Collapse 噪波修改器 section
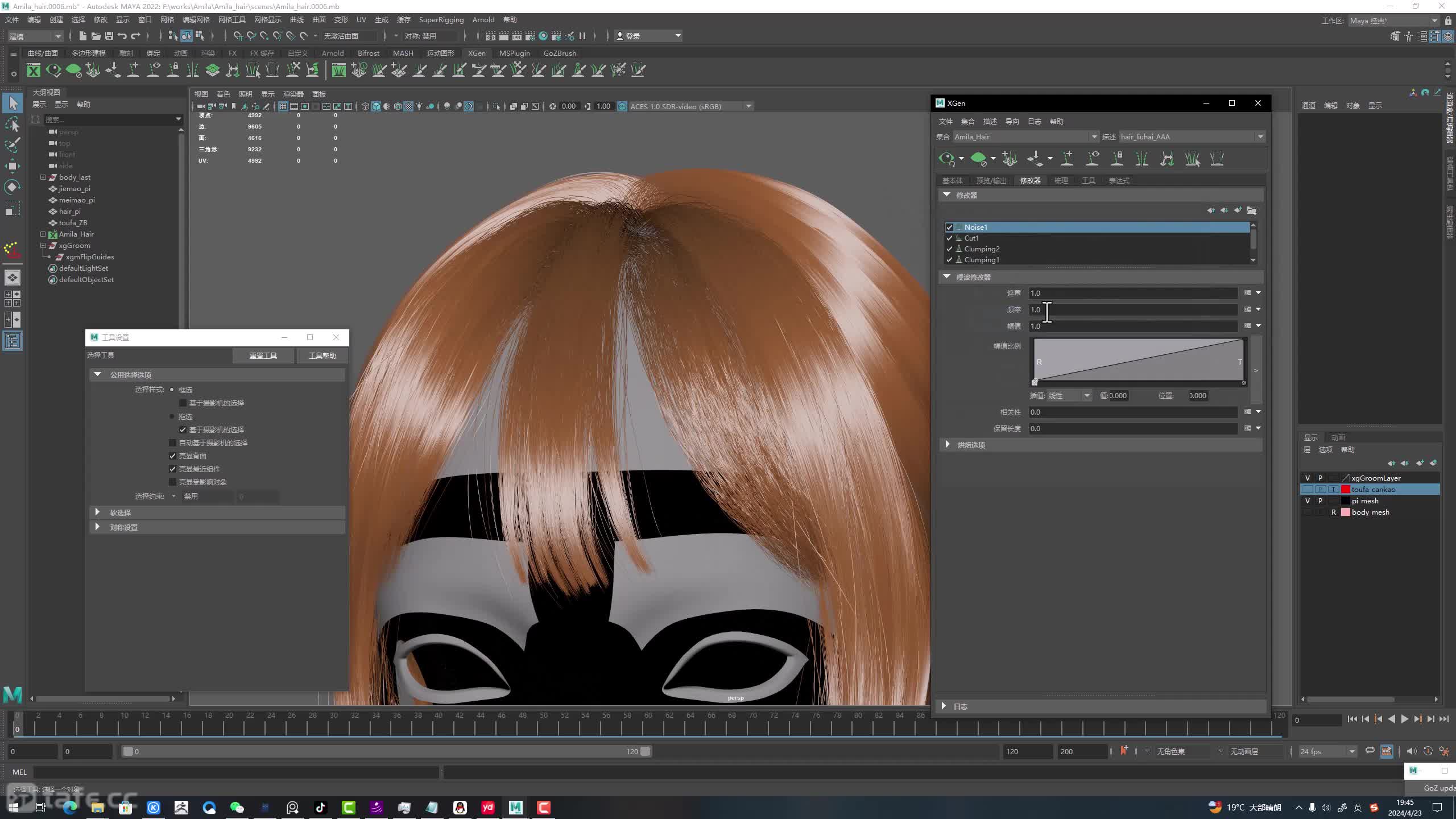Image resolution: width=1456 pixels, height=819 pixels. (946, 276)
